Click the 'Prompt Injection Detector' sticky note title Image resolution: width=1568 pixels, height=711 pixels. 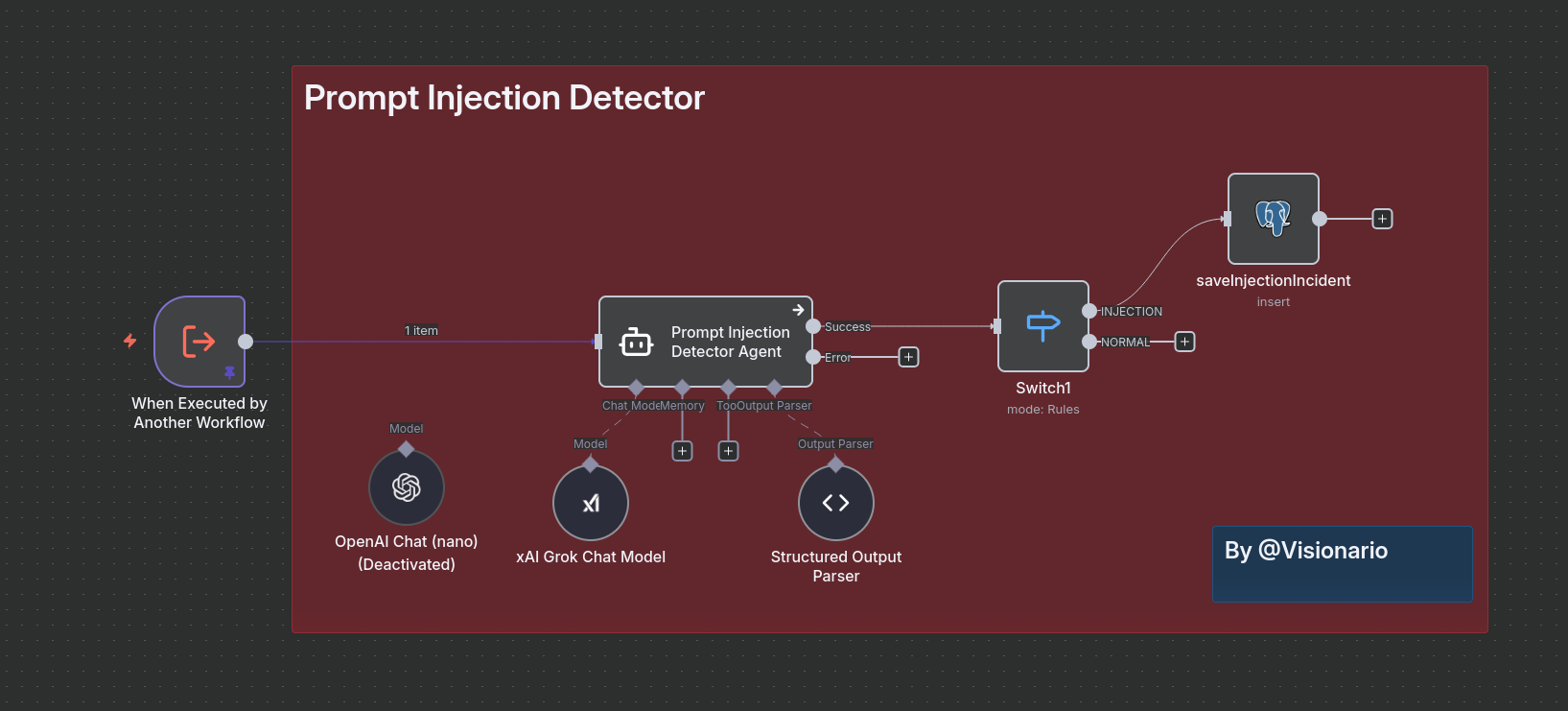(504, 98)
